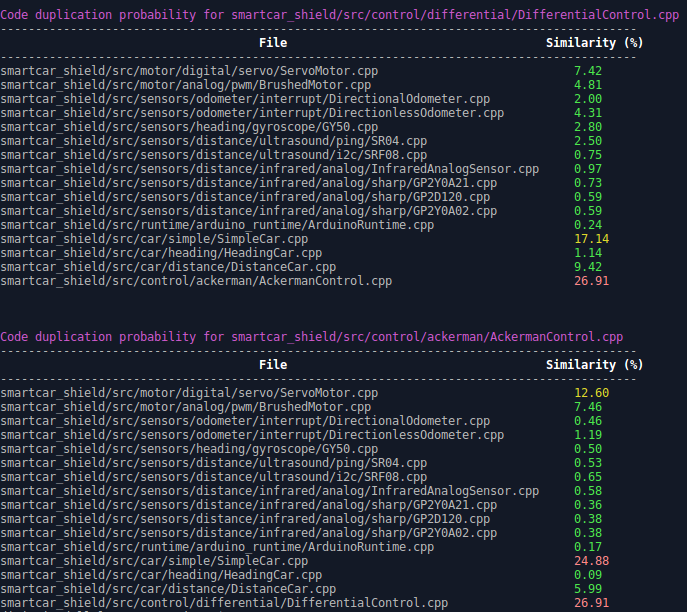The height and width of the screenshot is (612, 687).
Task: Click the 0.97 similarity value
Action: coord(588,169)
